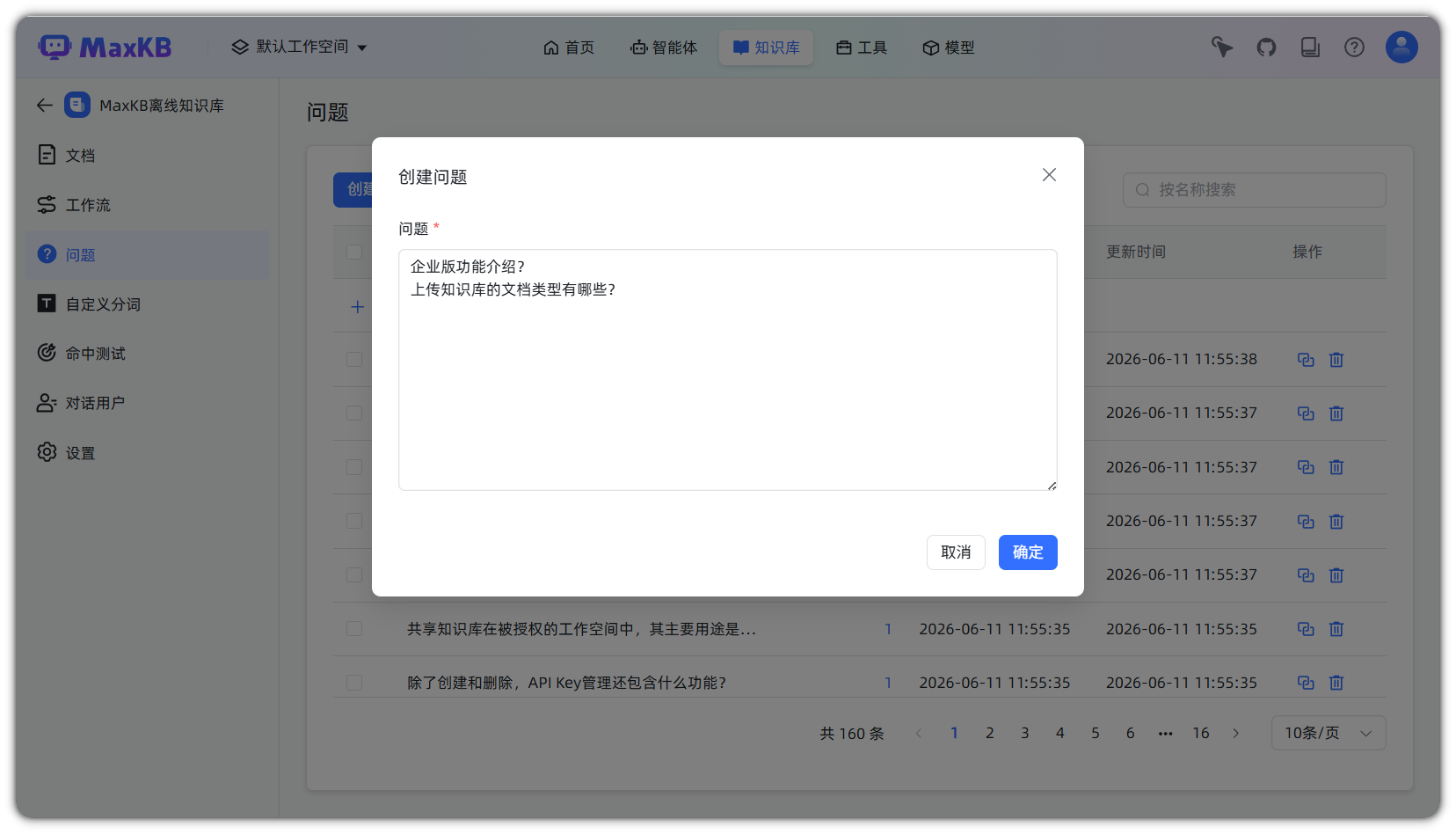The height and width of the screenshot is (834, 1456).
Task: Delete the row updated at 11:55:38
Action: pyautogui.click(x=1336, y=360)
